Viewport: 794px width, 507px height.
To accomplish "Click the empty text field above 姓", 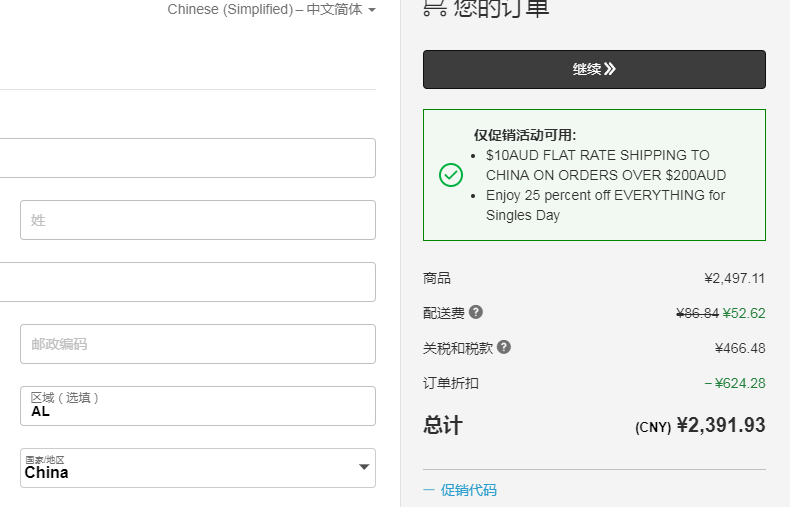I will [188, 158].
